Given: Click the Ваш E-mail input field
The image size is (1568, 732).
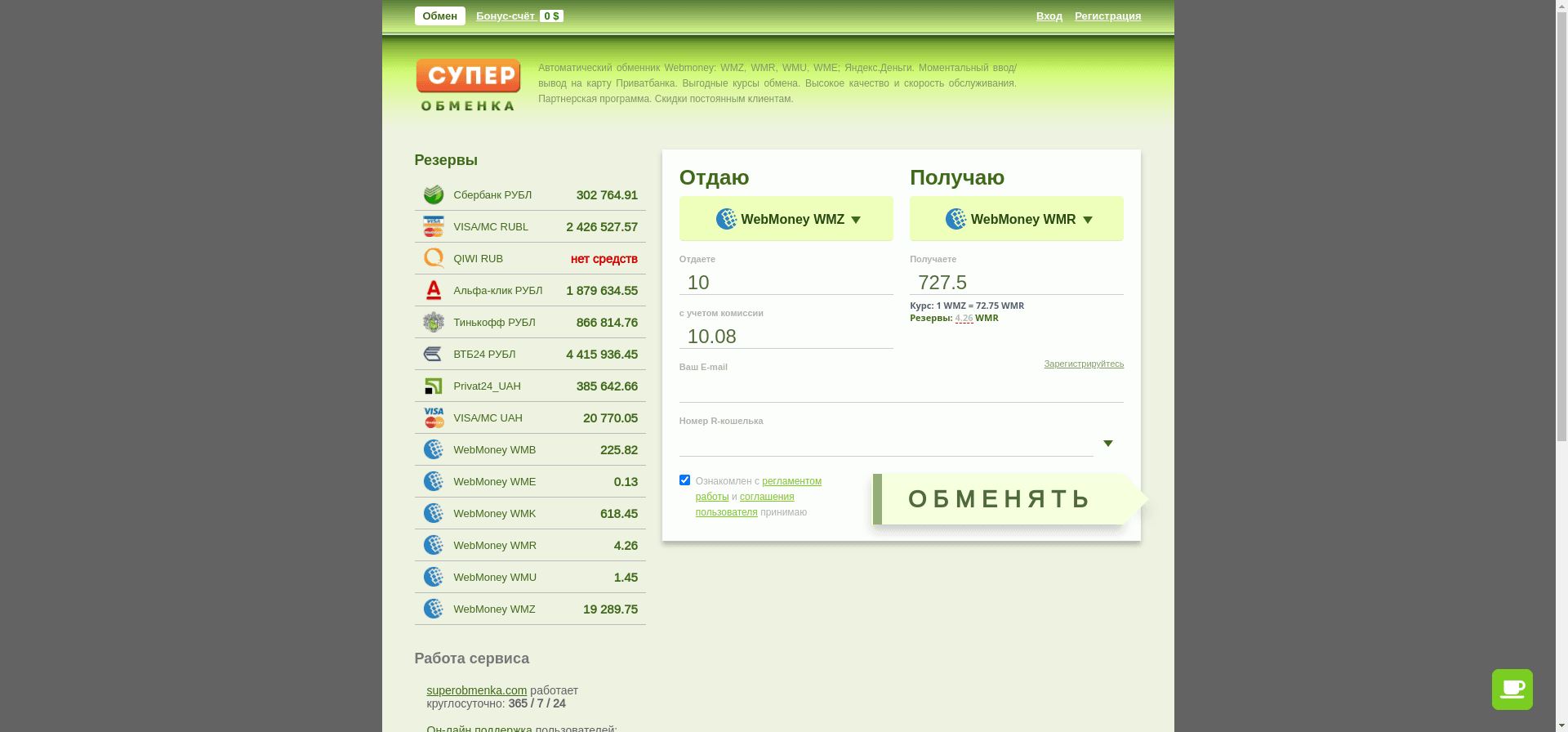Looking at the screenshot, I should tap(901, 390).
